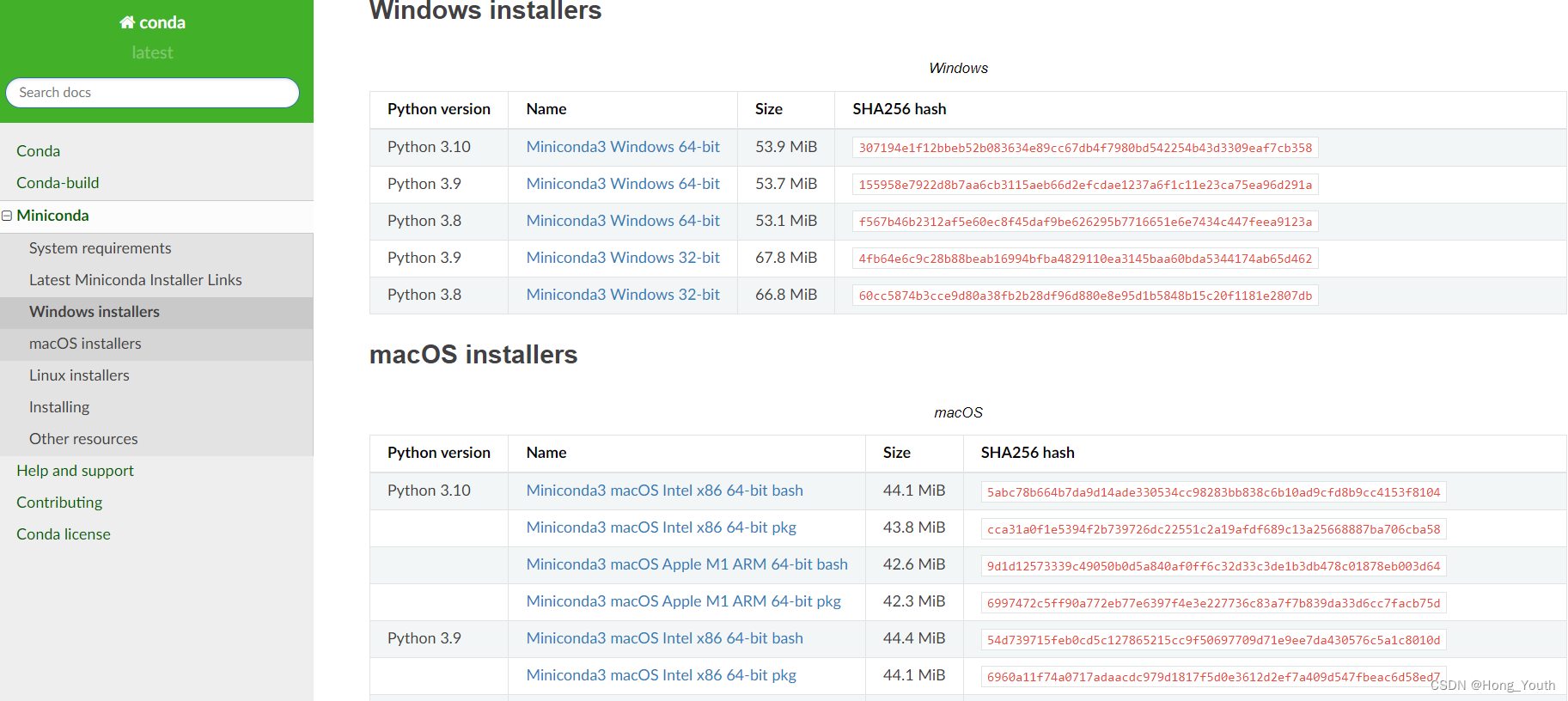
Task: Click the 67.8 MiB size cell
Action: pyautogui.click(x=786, y=258)
